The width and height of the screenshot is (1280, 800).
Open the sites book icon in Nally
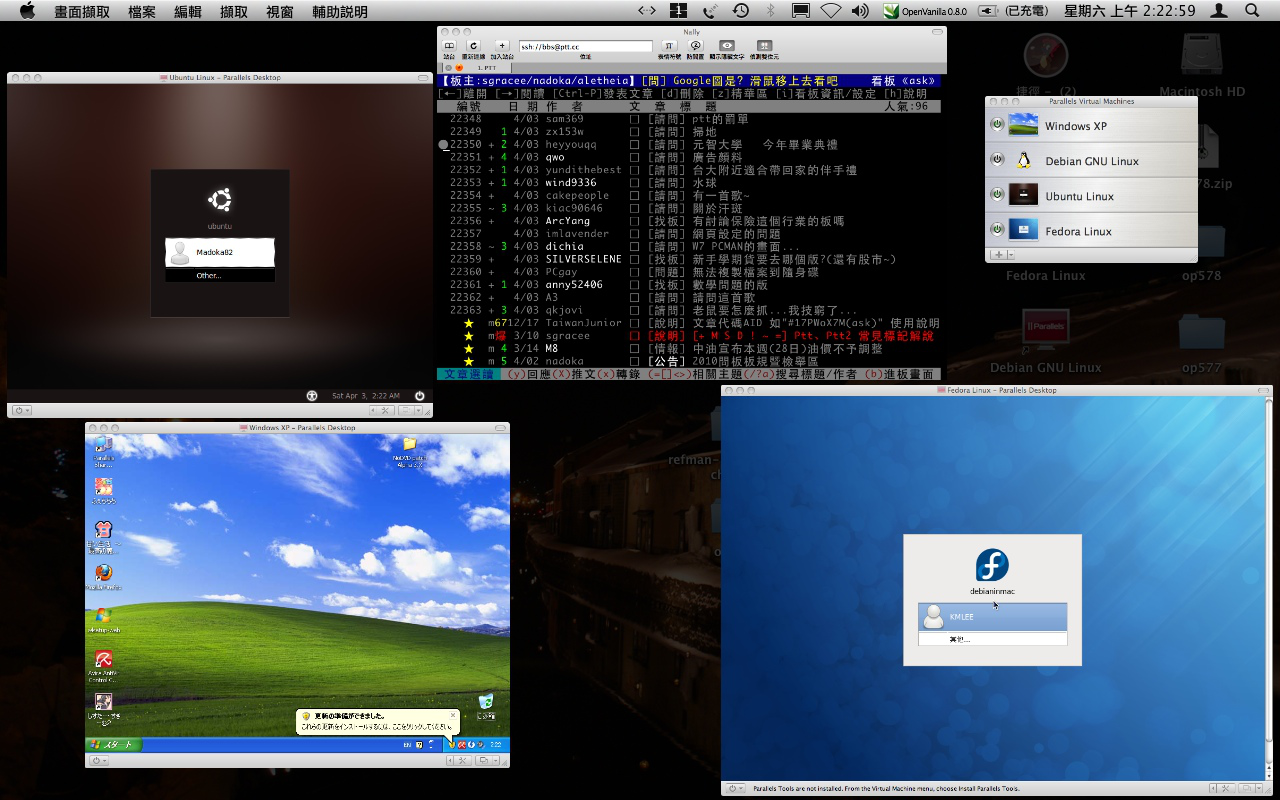click(449, 46)
